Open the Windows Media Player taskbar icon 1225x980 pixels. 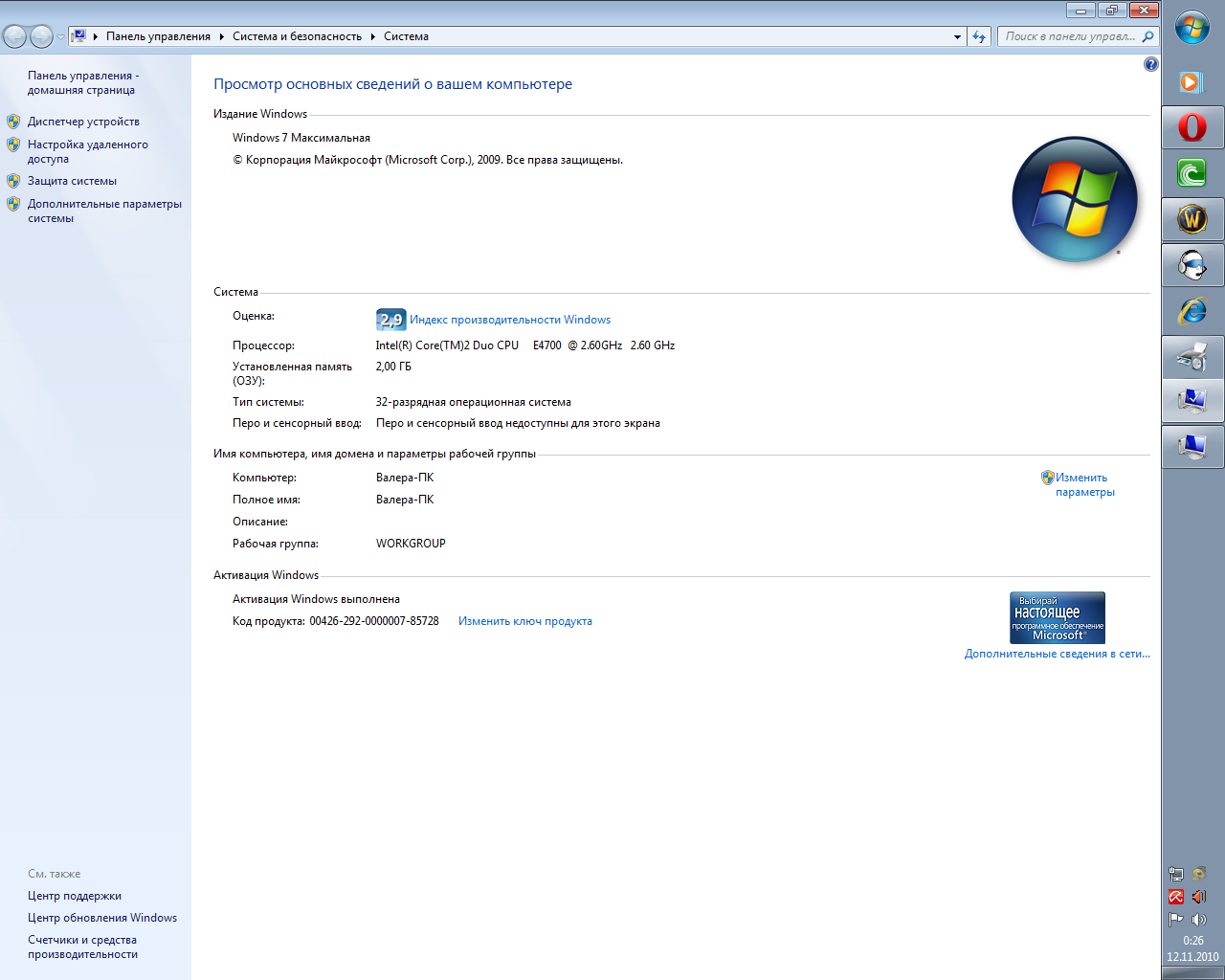click(x=1192, y=82)
